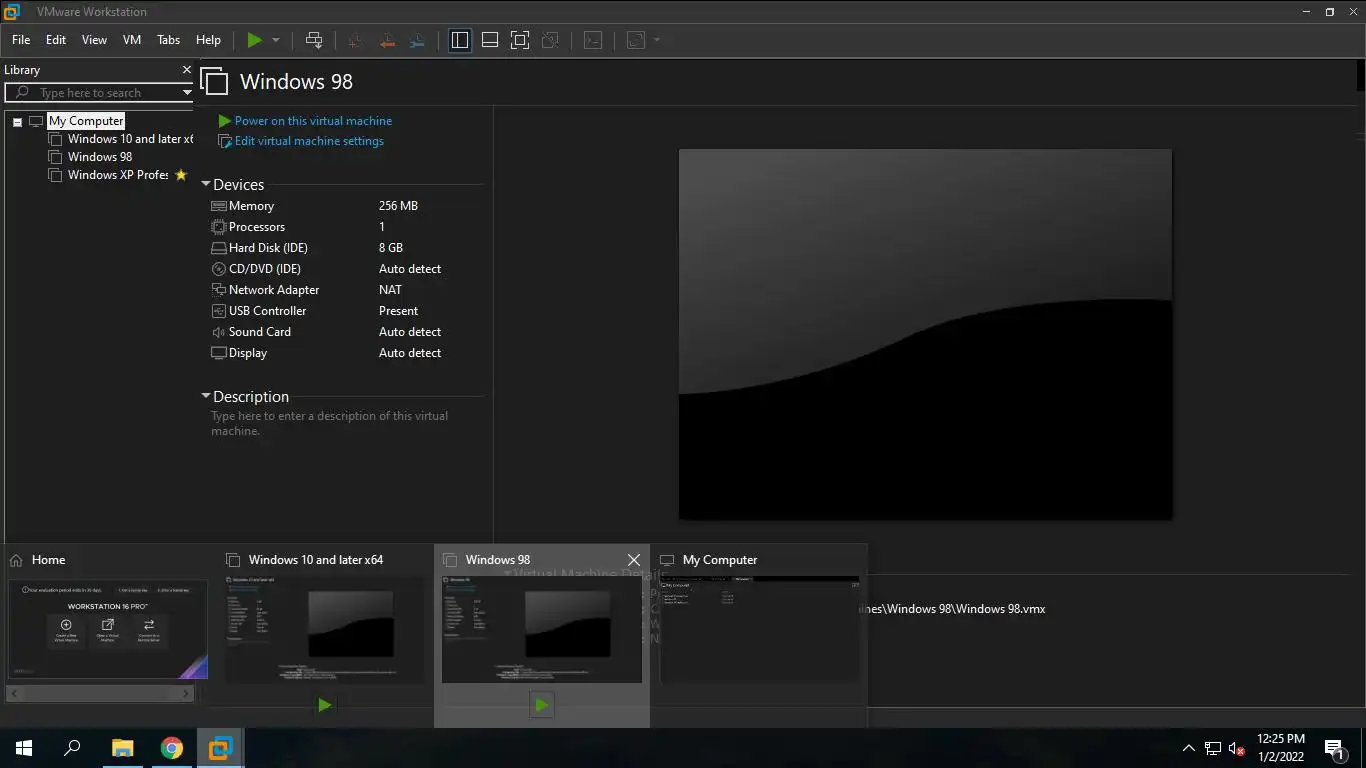Close the Windows 98 thumbnail tab
The image size is (1366, 768).
[633, 560]
